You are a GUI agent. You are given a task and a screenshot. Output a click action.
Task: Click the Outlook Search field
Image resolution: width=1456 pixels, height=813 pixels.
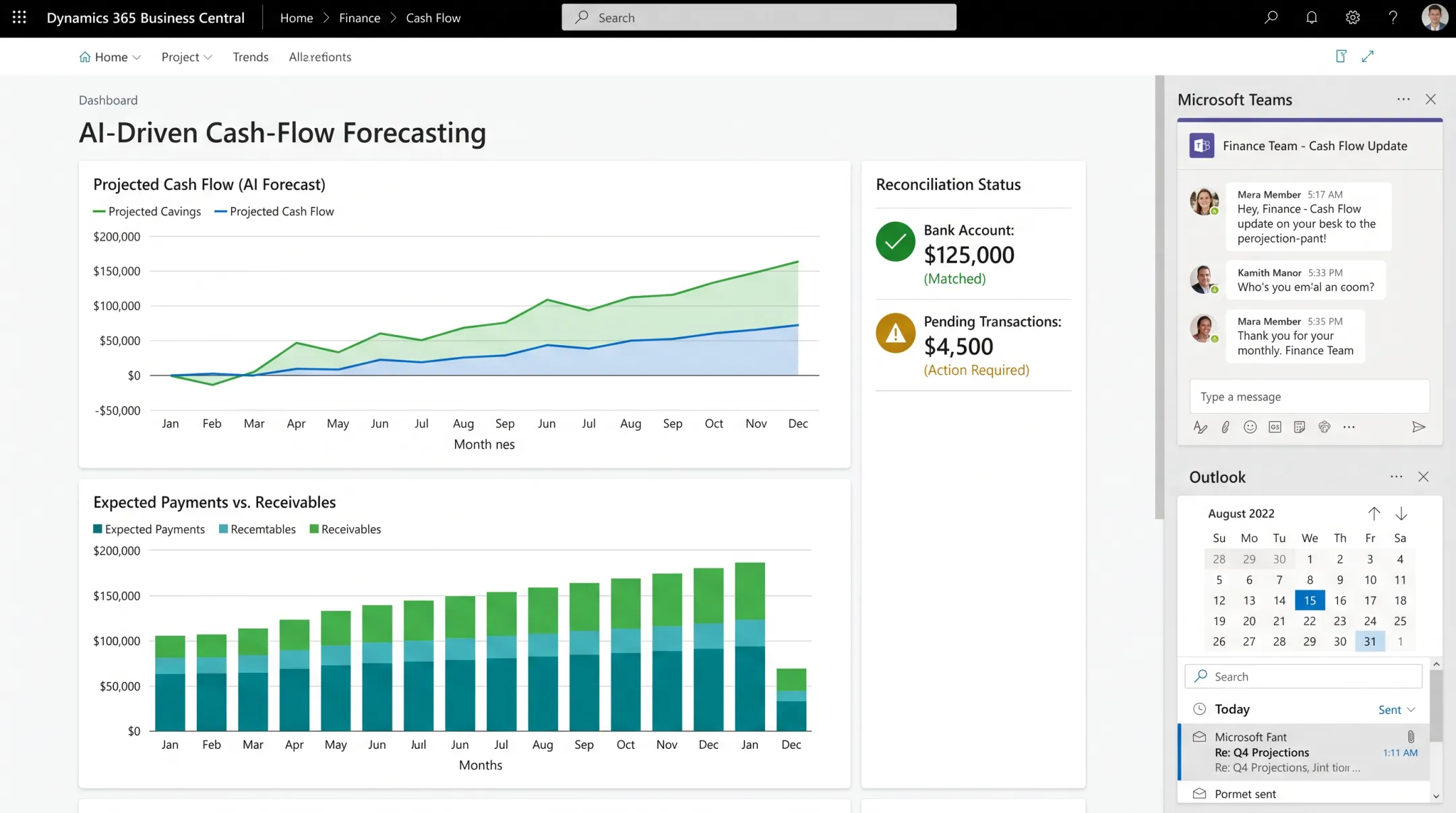click(x=1302, y=676)
